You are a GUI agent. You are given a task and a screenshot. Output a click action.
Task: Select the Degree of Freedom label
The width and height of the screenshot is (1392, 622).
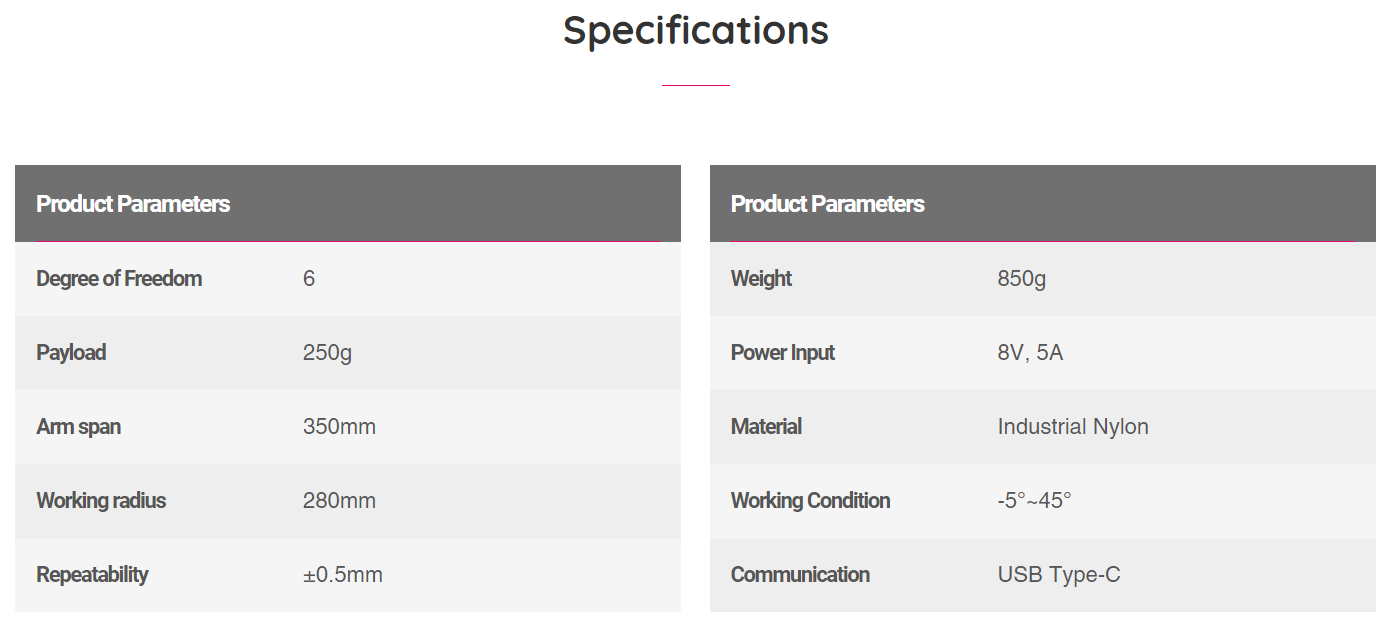(x=119, y=279)
